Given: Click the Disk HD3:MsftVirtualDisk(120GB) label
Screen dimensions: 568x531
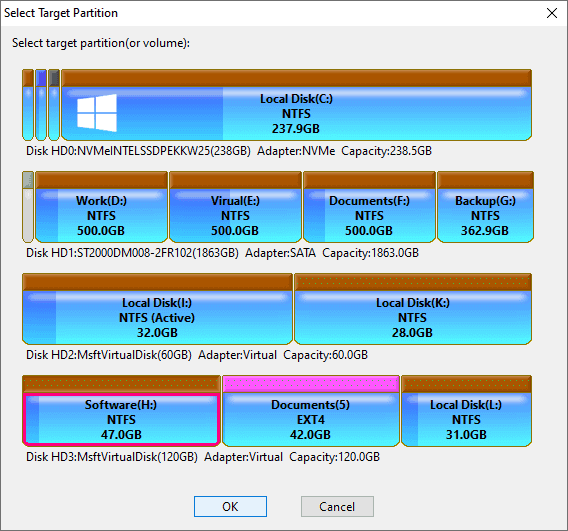Looking at the screenshot, I should [x=112, y=457].
